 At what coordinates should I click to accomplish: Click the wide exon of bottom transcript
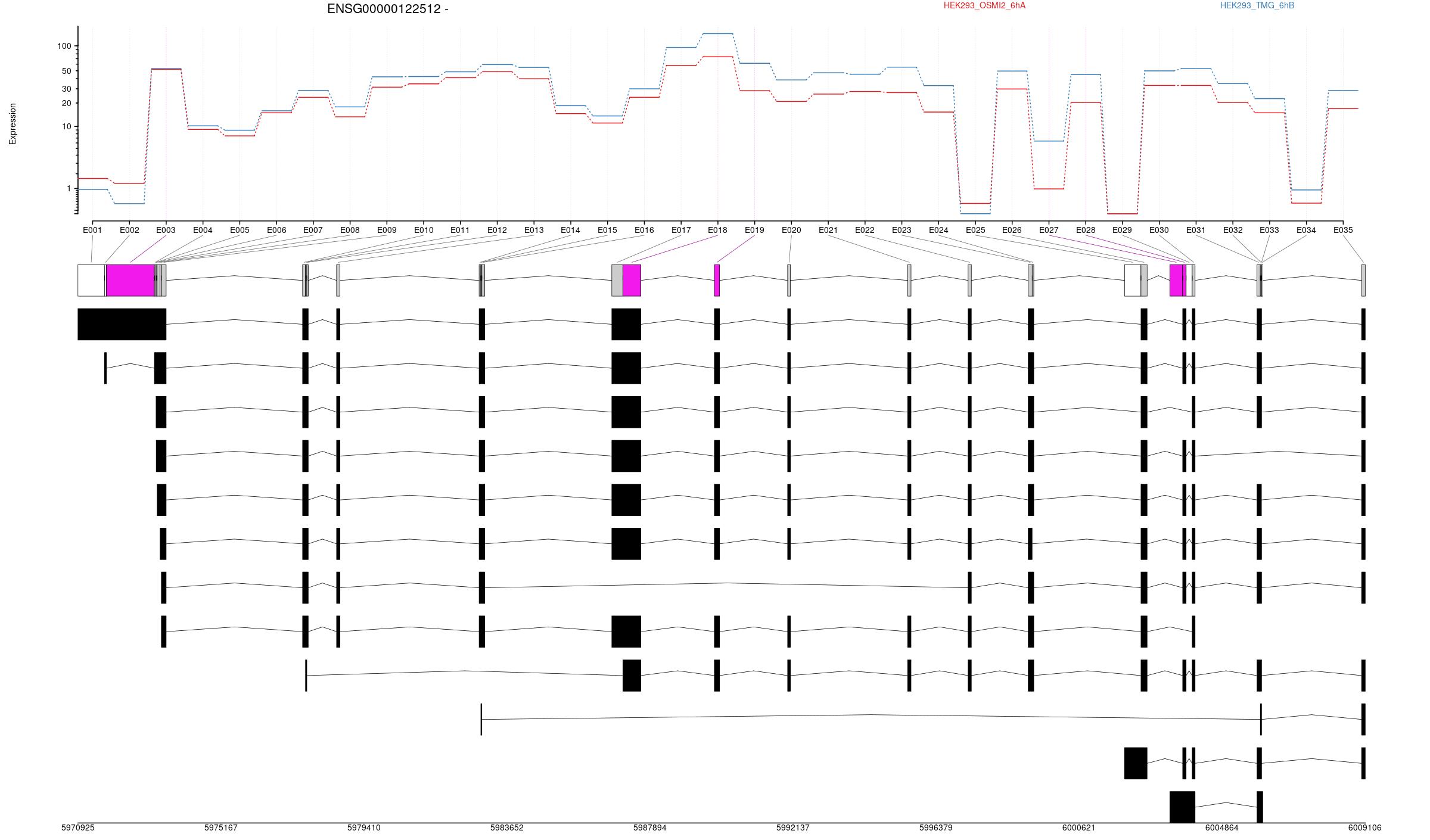tap(1182, 807)
